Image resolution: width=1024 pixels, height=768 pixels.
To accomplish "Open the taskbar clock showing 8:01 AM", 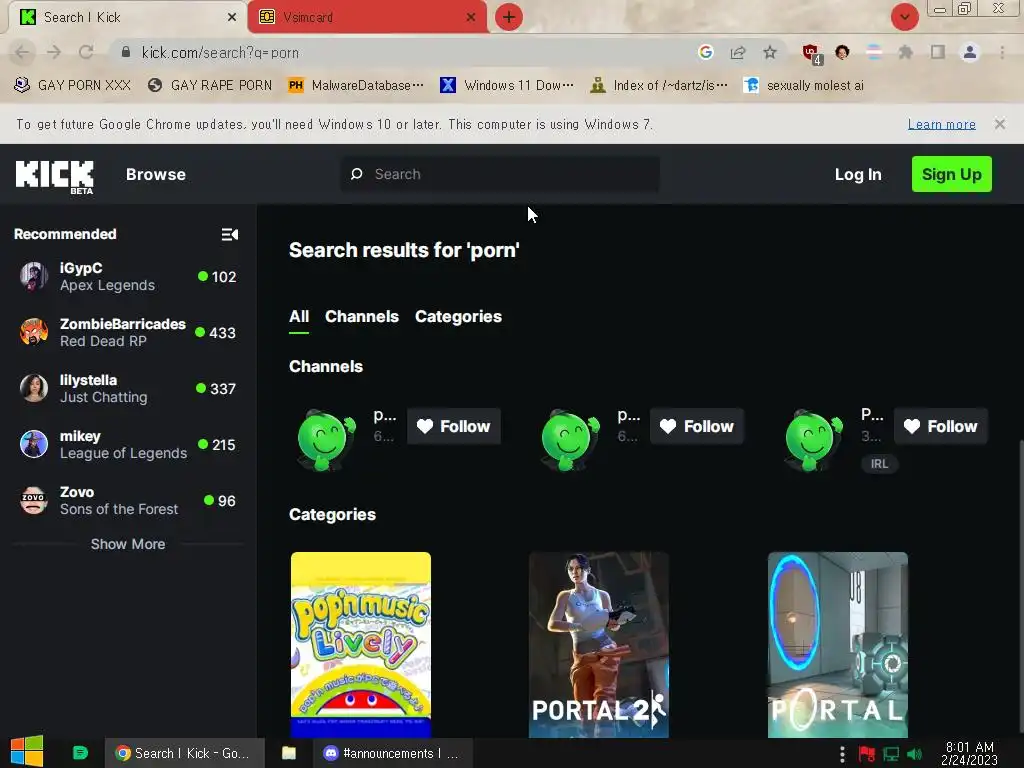I will 969,754.
